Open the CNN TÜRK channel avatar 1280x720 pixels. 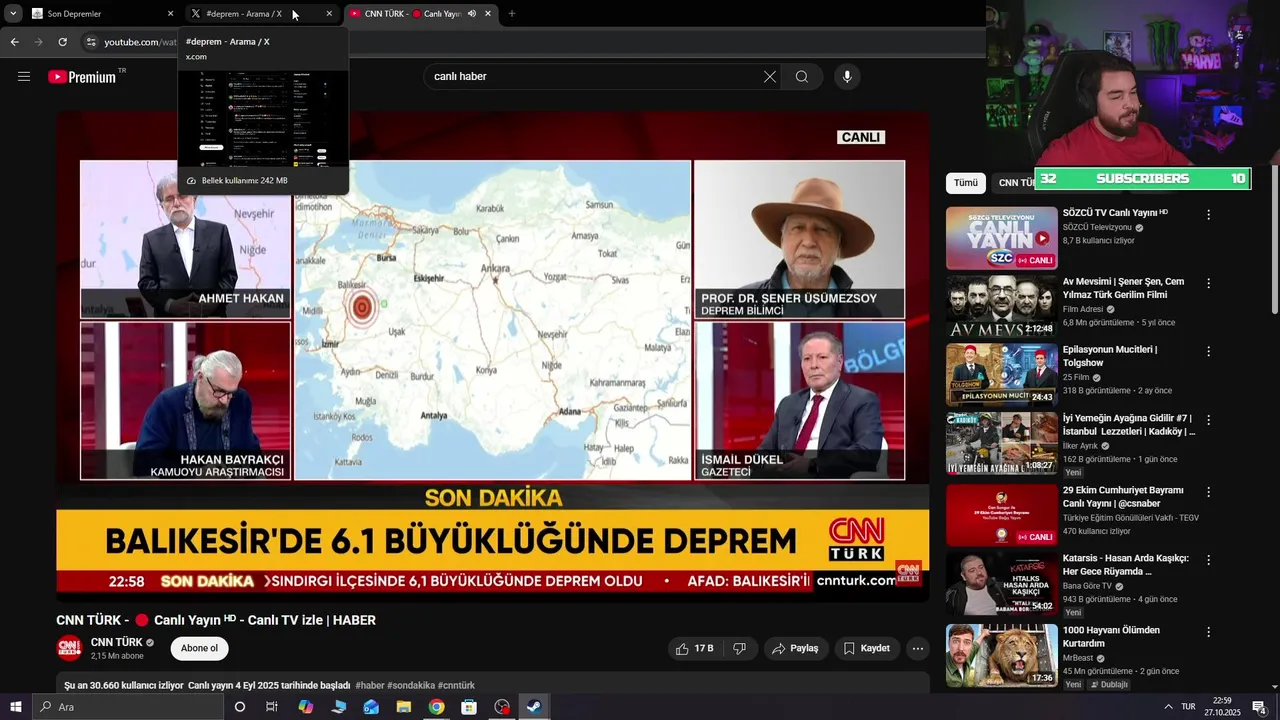69,648
